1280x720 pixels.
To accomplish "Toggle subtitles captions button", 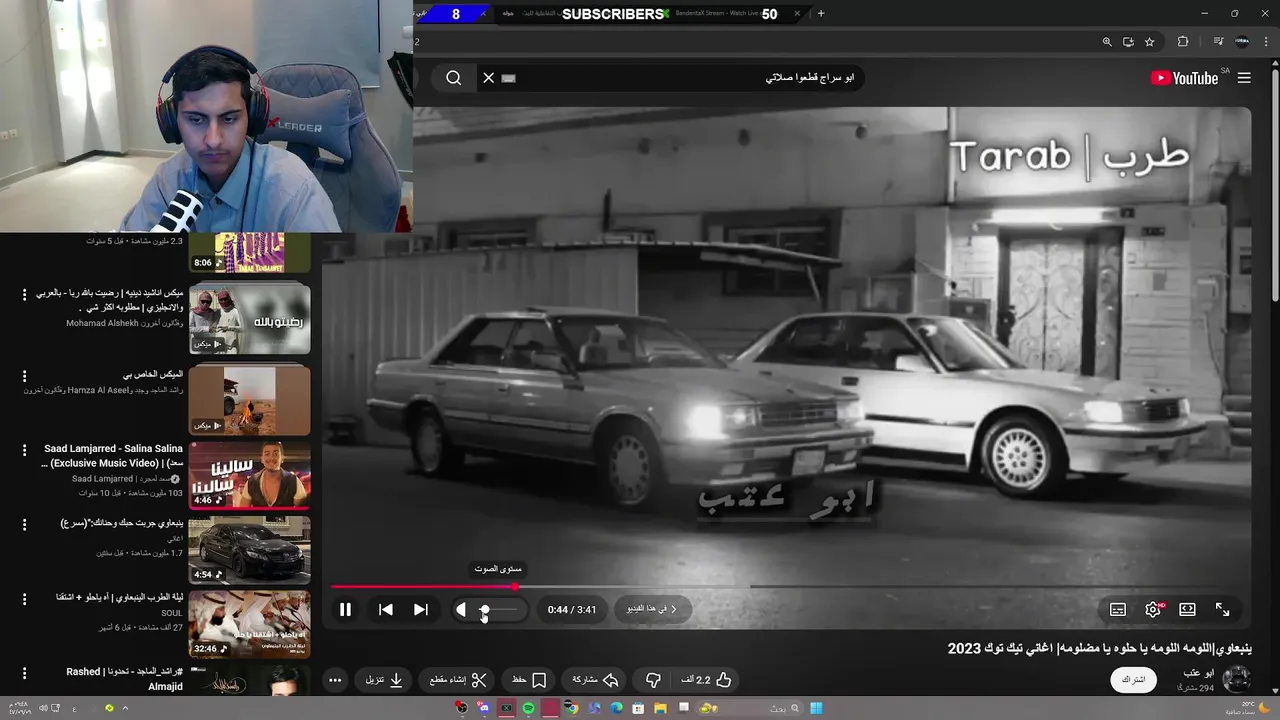I will [x=1118, y=609].
